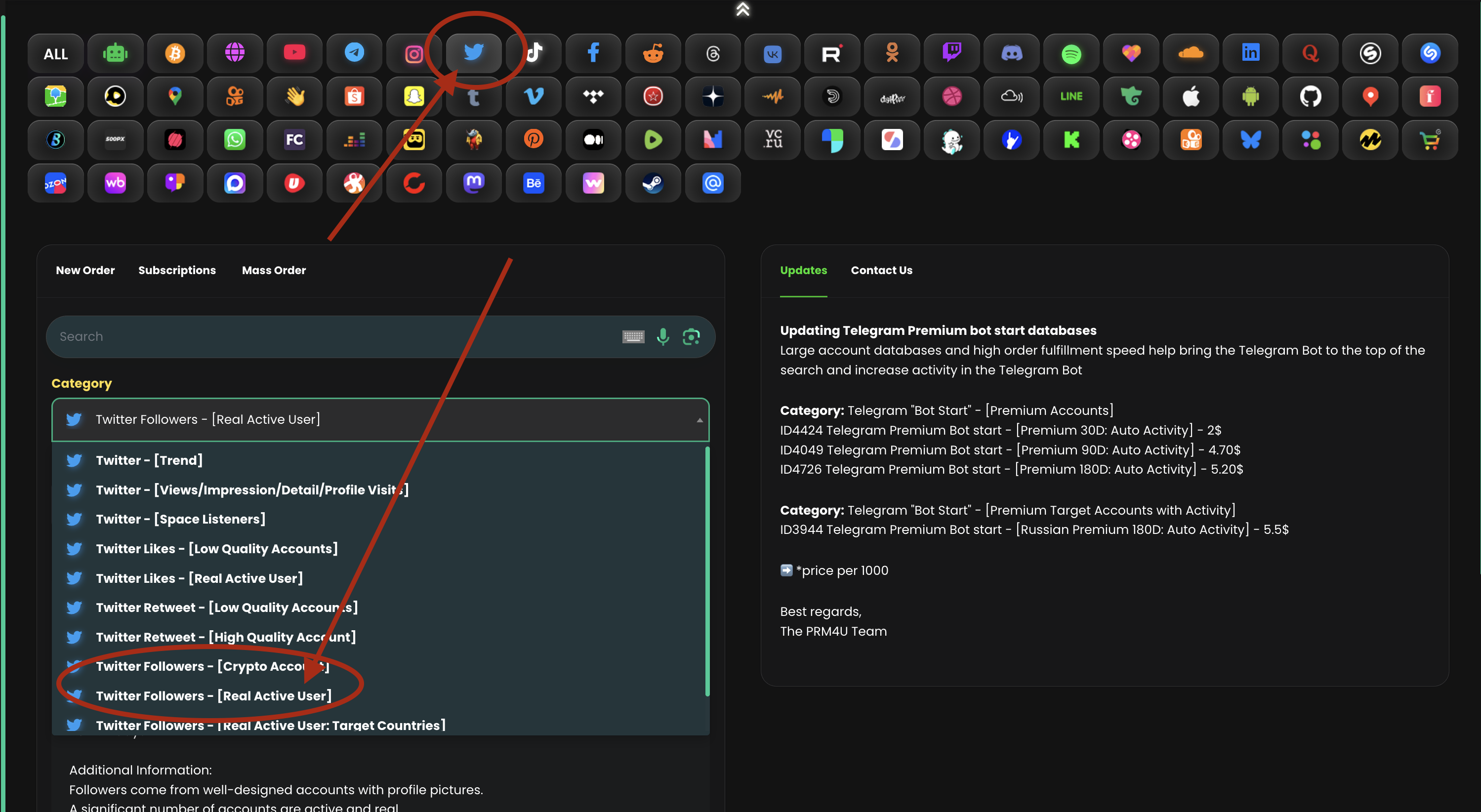Select the Telegram service icon
The height and width of the screenshot is (812, 1481).
(x=355, y=53)
